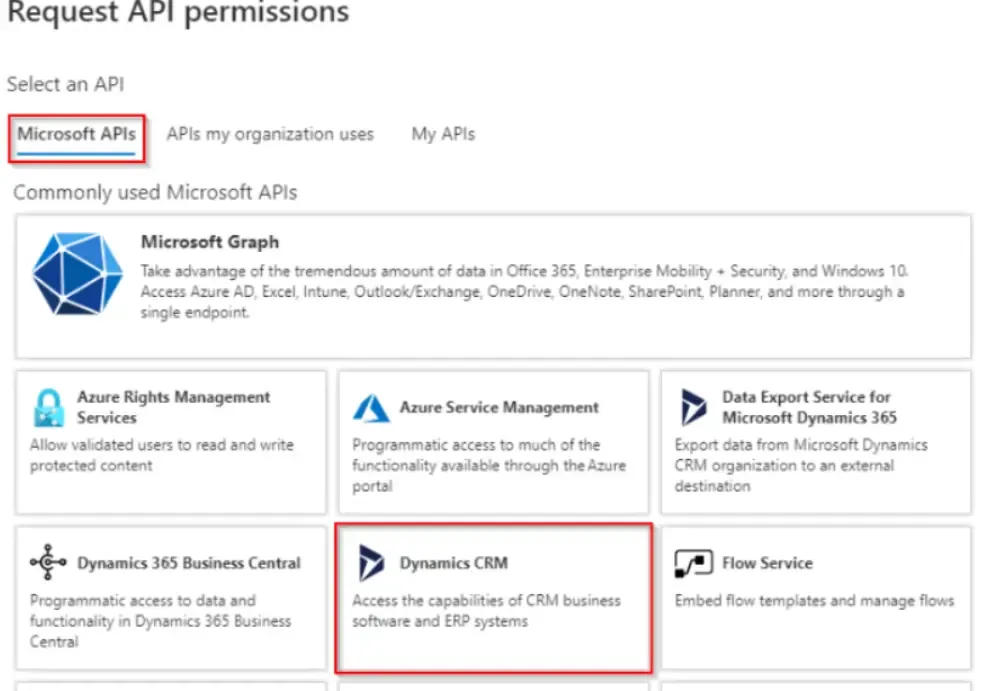Switch to APIs my organization uses tab
The height and width of the screenshot is (691, 1004).
point(270,134)
